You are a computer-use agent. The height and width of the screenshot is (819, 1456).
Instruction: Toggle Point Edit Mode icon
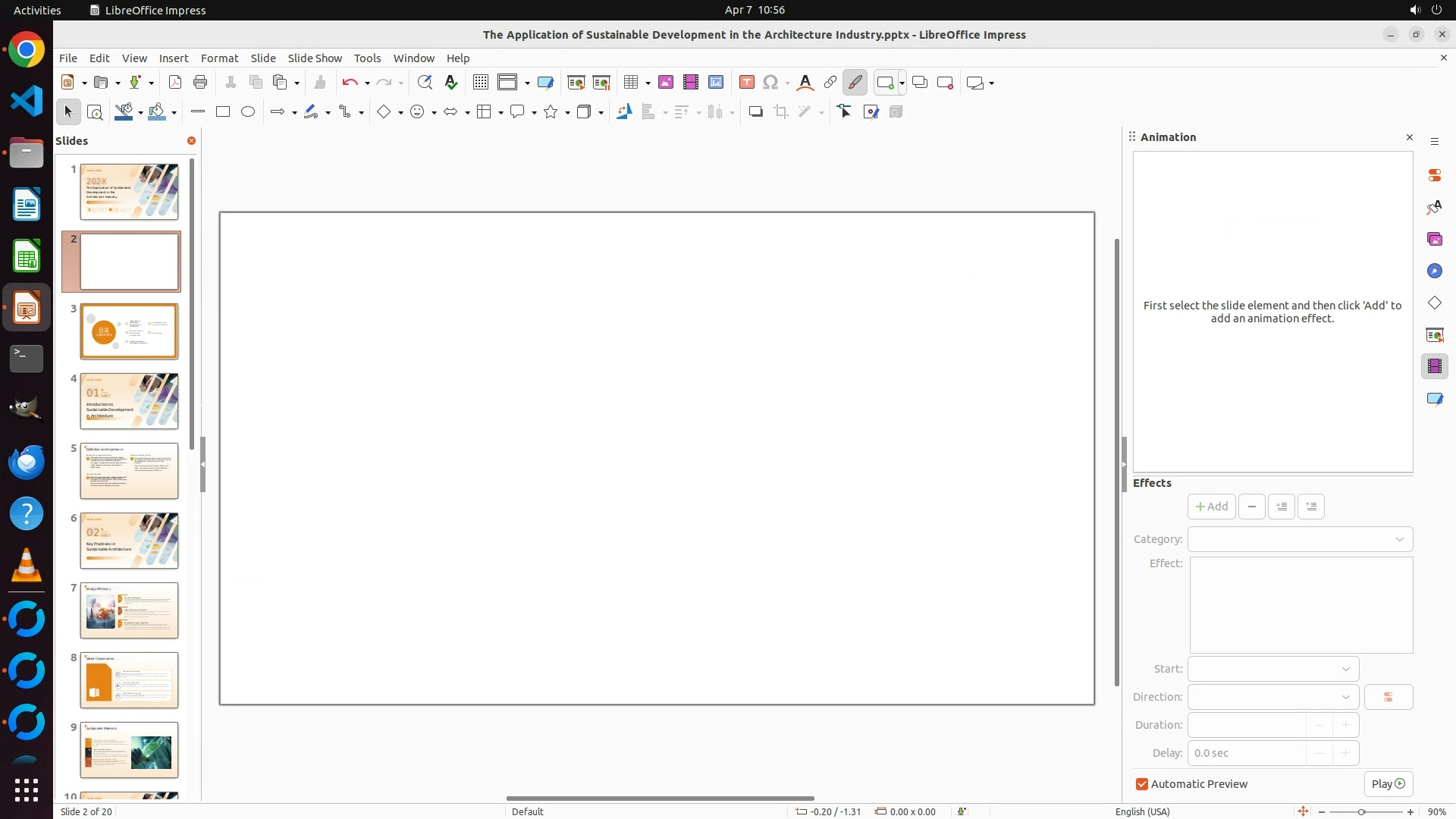pos(845,112)
